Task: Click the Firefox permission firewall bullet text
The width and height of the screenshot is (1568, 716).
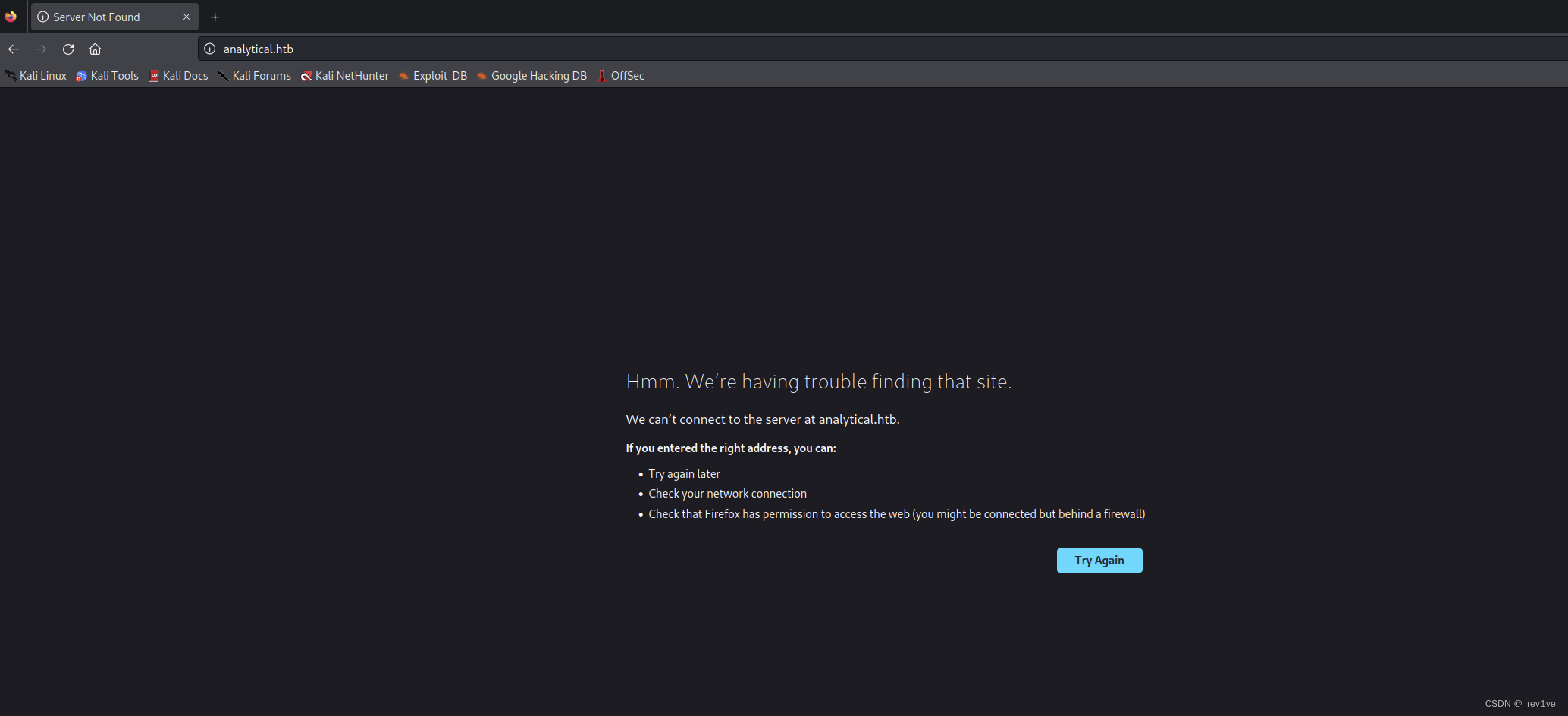Action: (x=896, y=514)
